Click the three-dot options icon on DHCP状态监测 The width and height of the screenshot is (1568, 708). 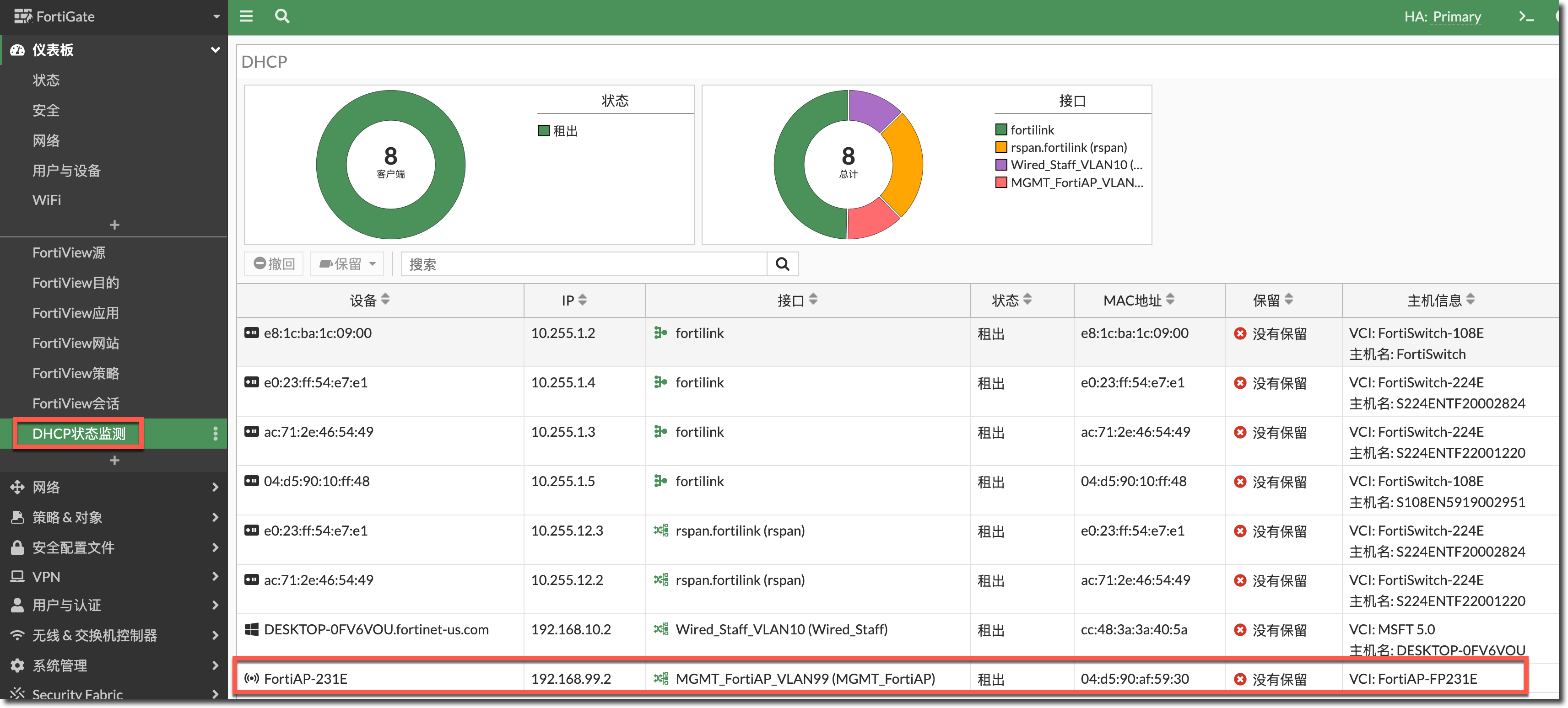(215, 434)
